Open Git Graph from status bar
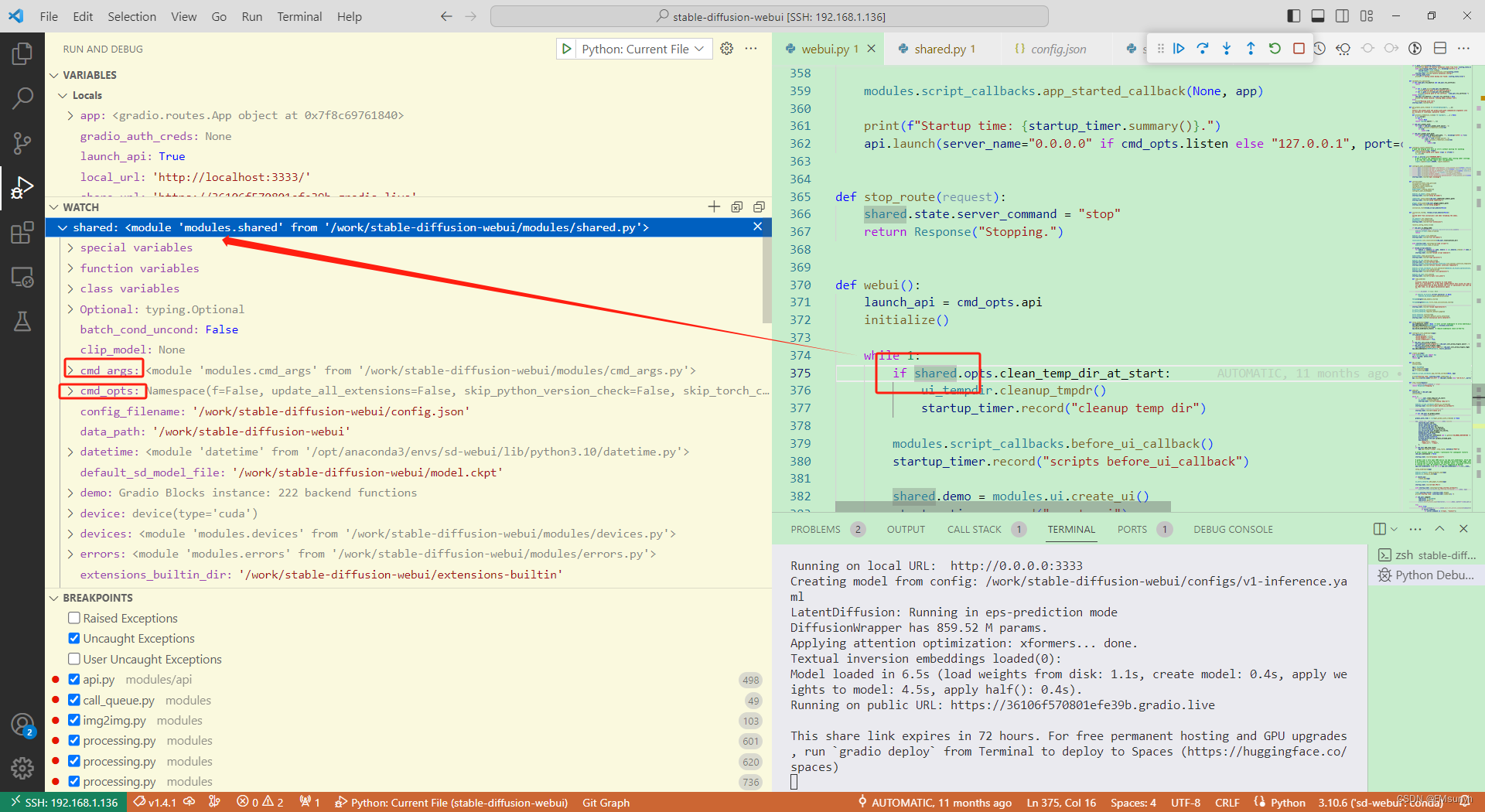The width and height of the screenshot is (1485, 812). [606, 802]
